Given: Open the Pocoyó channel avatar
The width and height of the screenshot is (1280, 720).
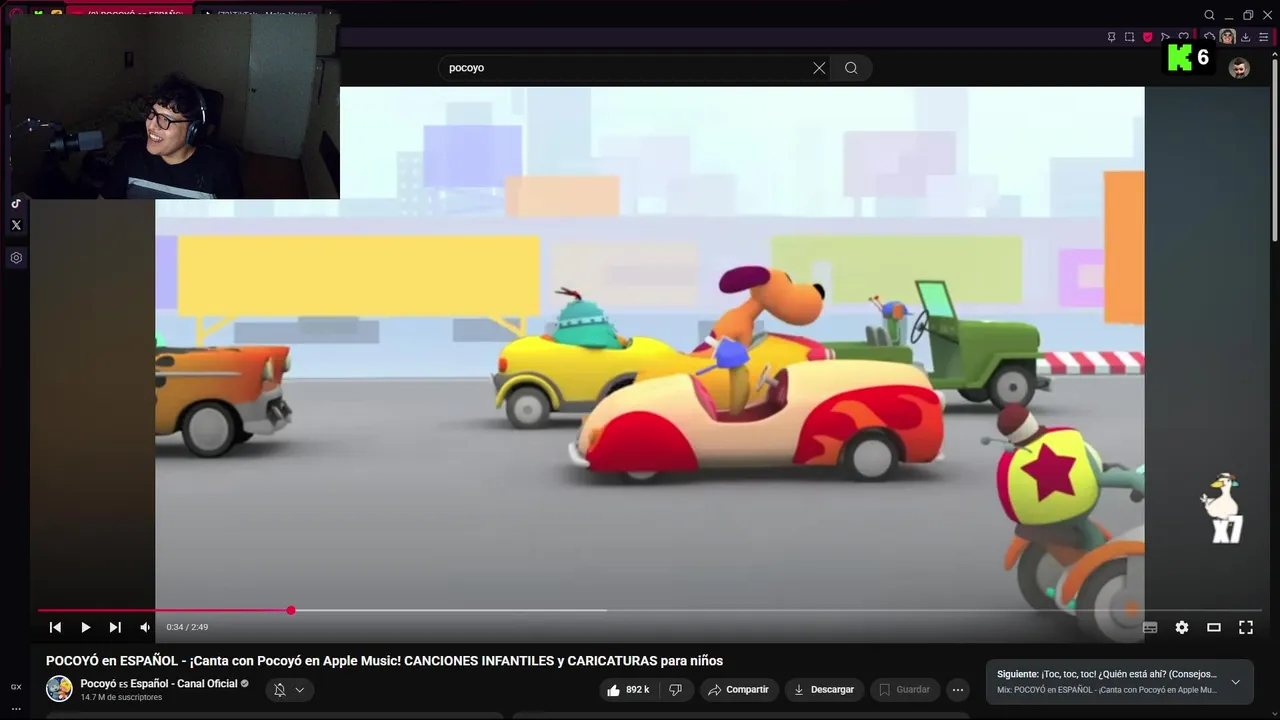Looking at the screenshot, I should 59,689.
